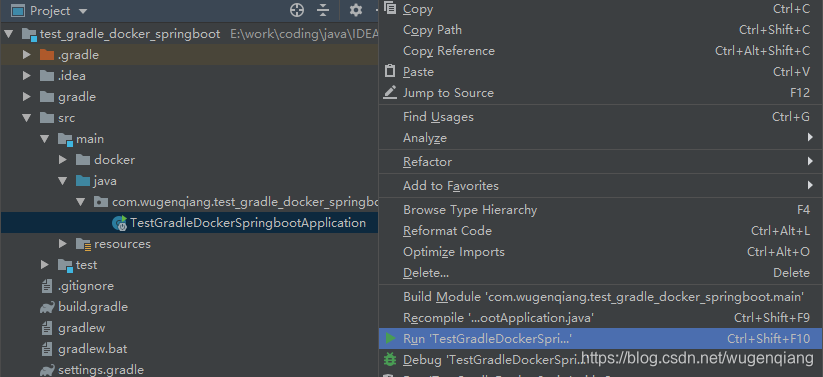Collapse the src folder
This screenshot has width=823, height=377.
(x=27, y=118)
